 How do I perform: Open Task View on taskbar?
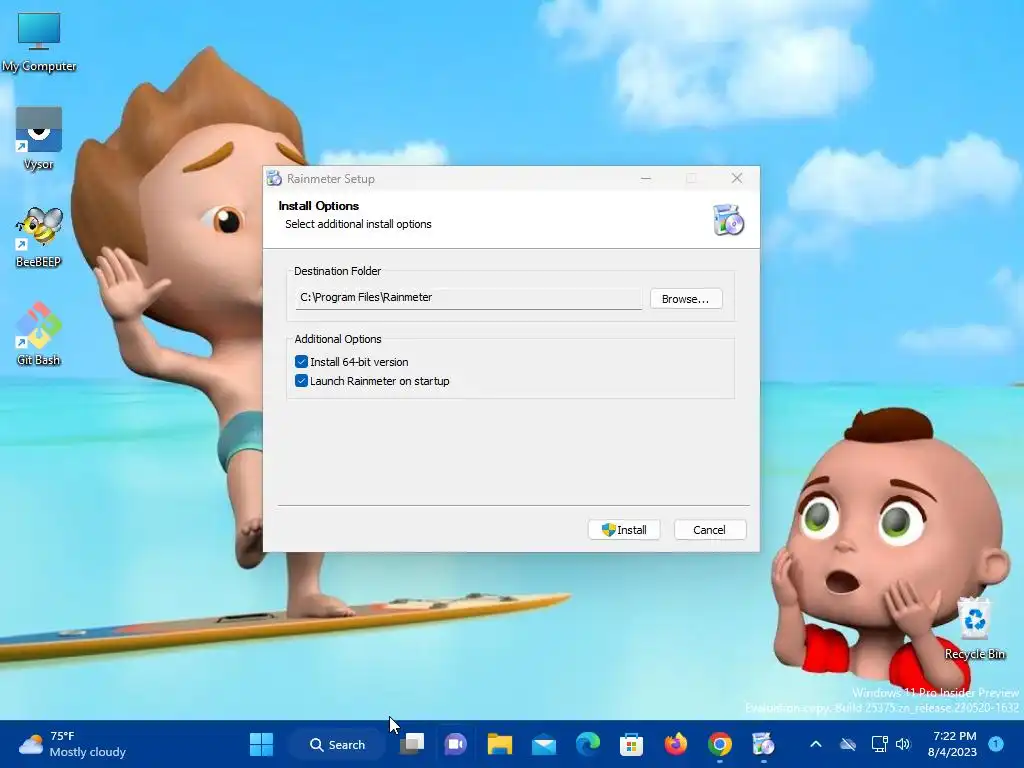click(412, 744)
